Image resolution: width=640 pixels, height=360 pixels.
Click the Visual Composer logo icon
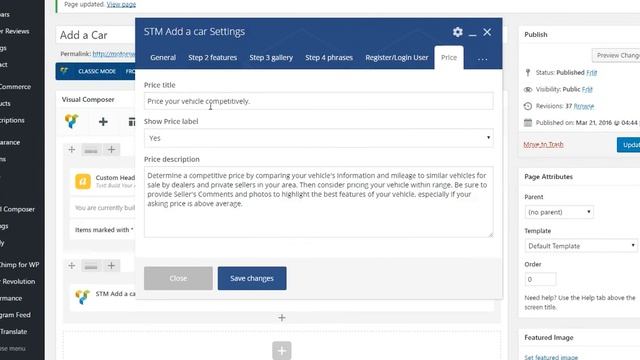click(71, 121)
